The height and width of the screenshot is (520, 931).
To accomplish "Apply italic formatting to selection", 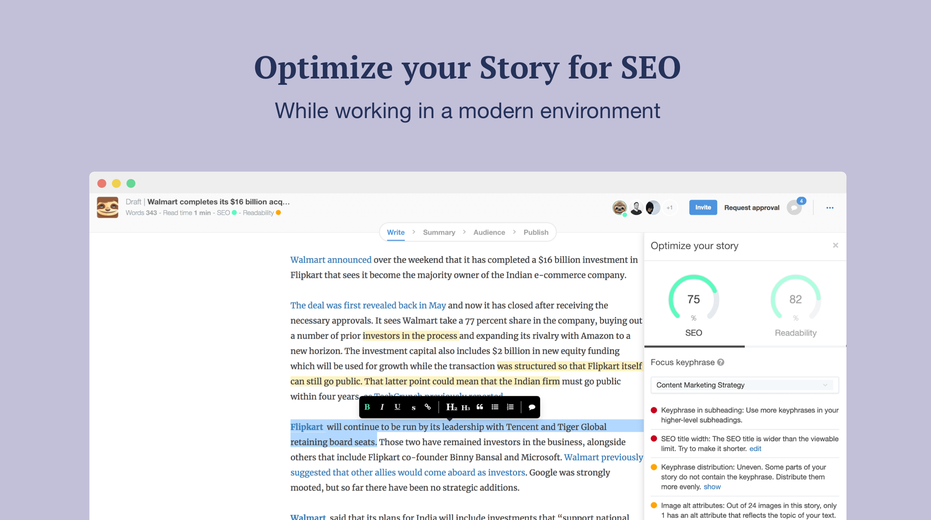I will pyautogui.click(x=382, y=407).
